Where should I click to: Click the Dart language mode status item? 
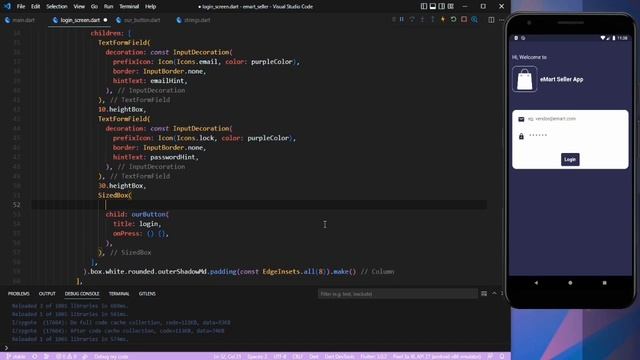tap(314, 356)
